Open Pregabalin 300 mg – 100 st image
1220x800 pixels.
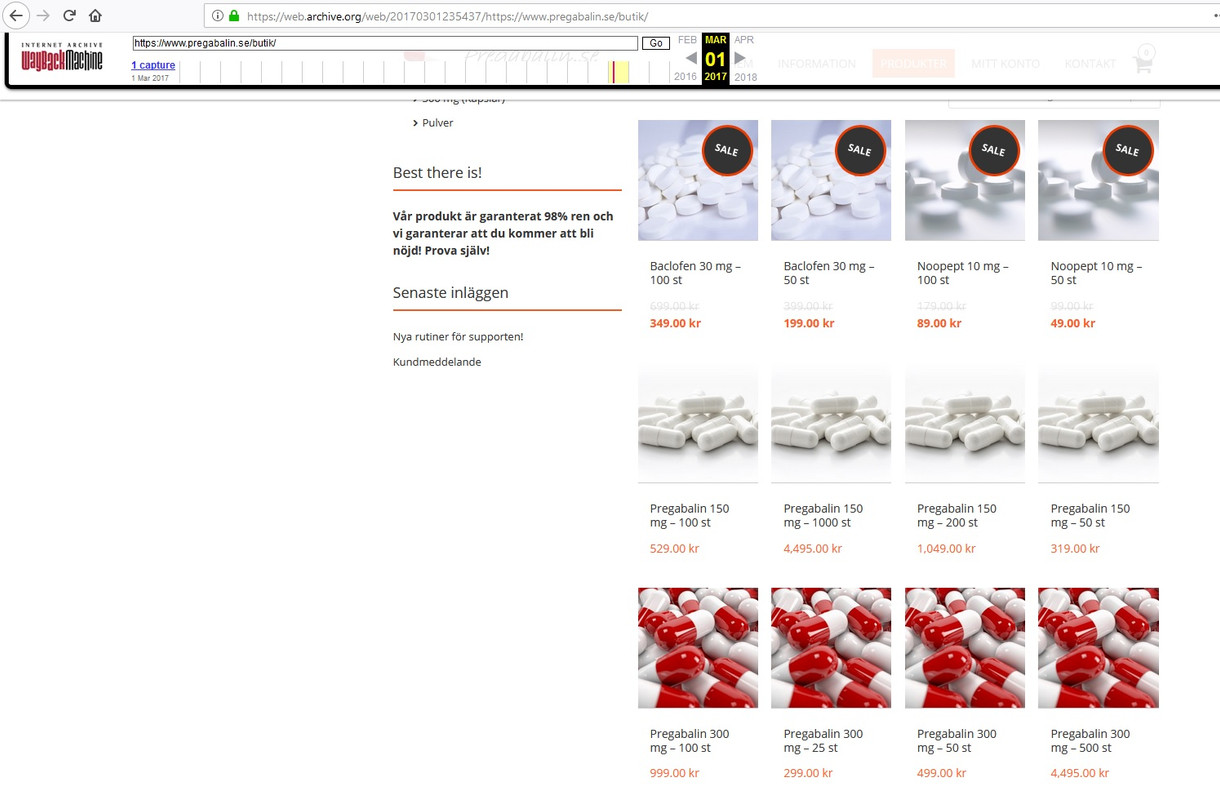698,648
